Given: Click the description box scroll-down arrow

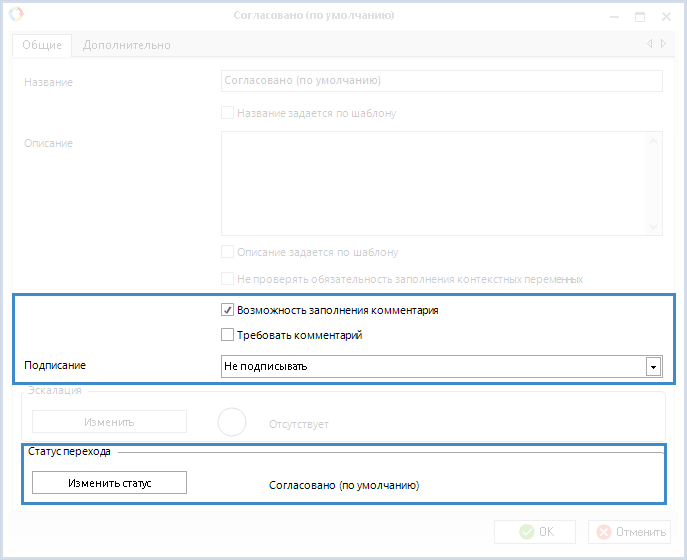Looking at the screenshot, I should tap(655, 226).
